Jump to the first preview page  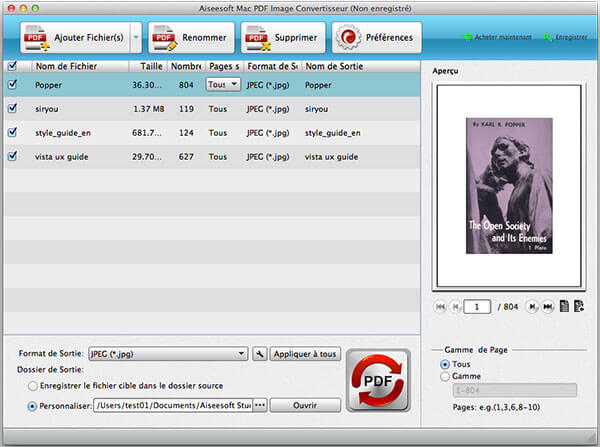coord(440,307)
